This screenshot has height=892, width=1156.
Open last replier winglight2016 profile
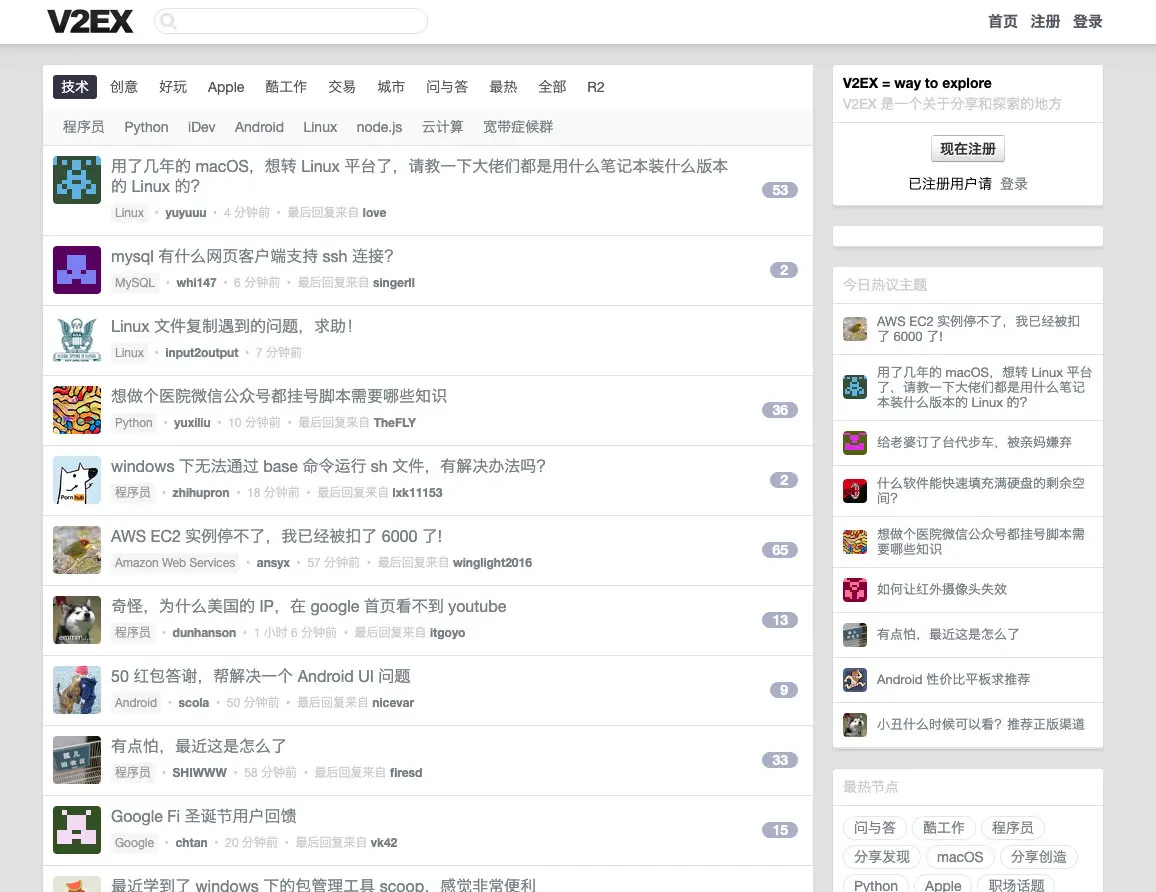tap(492, 562)
